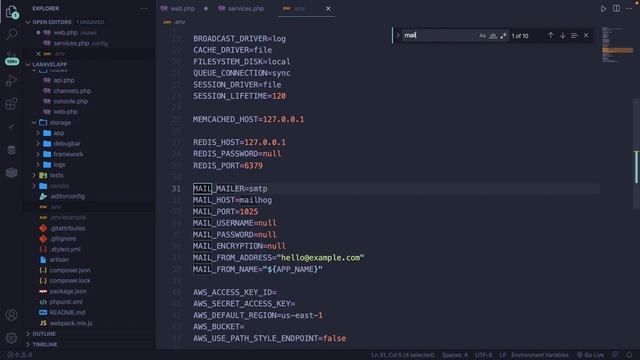Image resolution: width=640 pixels, height=360 pixels.
Task: Open the Run and Debug view
Action: coord(11,81)
